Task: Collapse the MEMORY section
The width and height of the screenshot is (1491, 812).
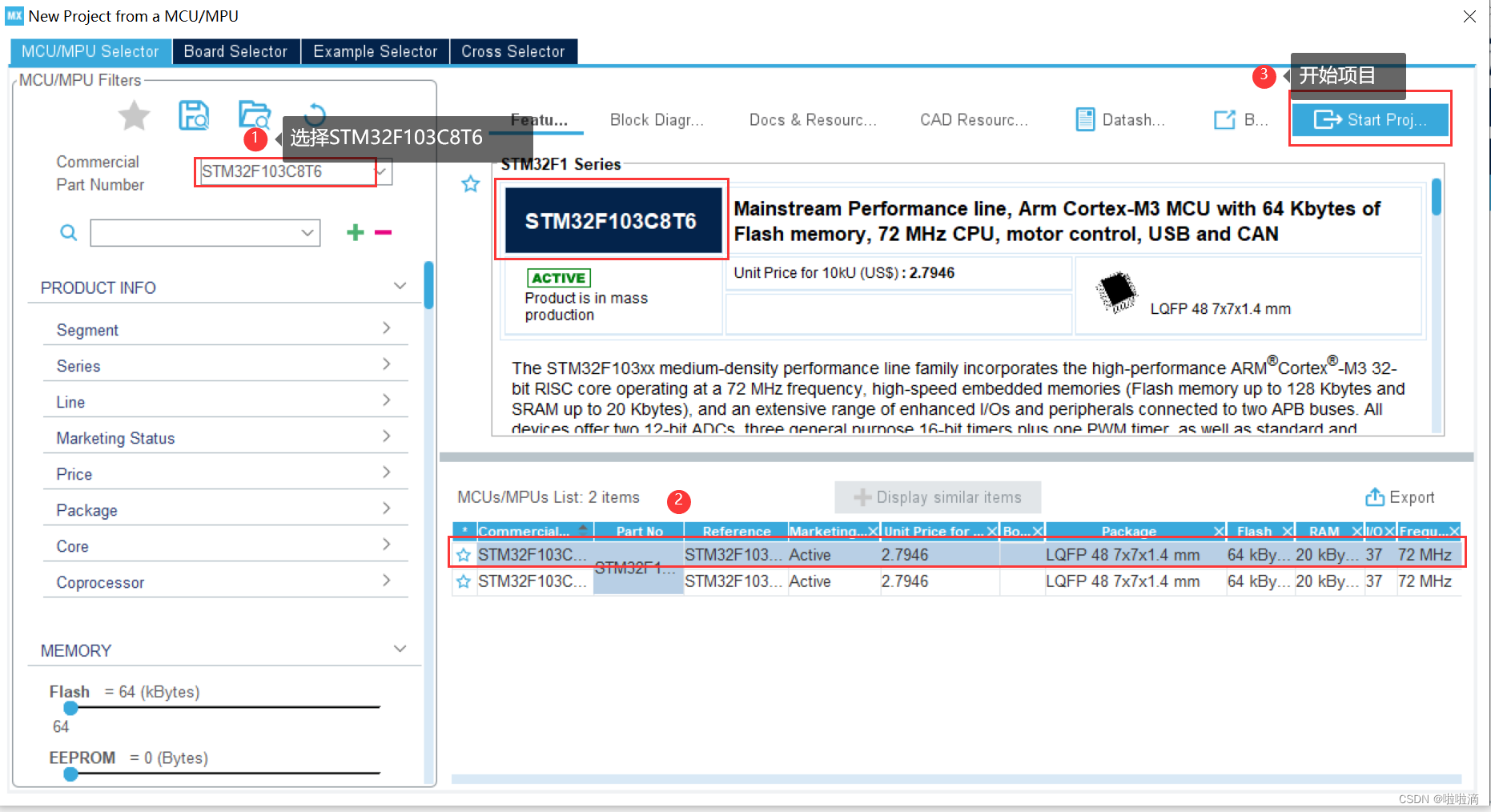Action: click(400, 649)
